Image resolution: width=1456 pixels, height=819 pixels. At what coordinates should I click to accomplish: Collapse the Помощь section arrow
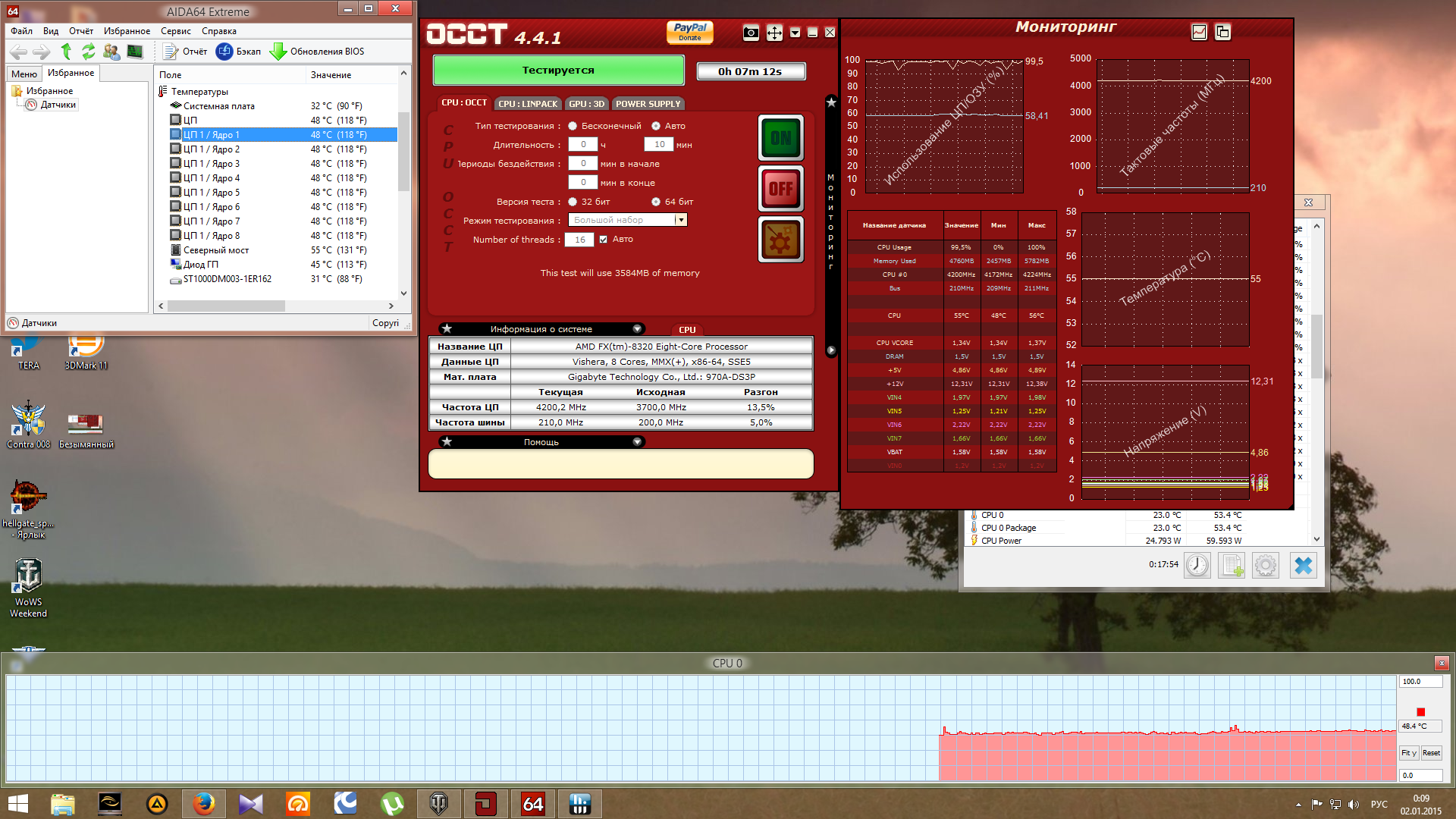[x=637, y=442]
